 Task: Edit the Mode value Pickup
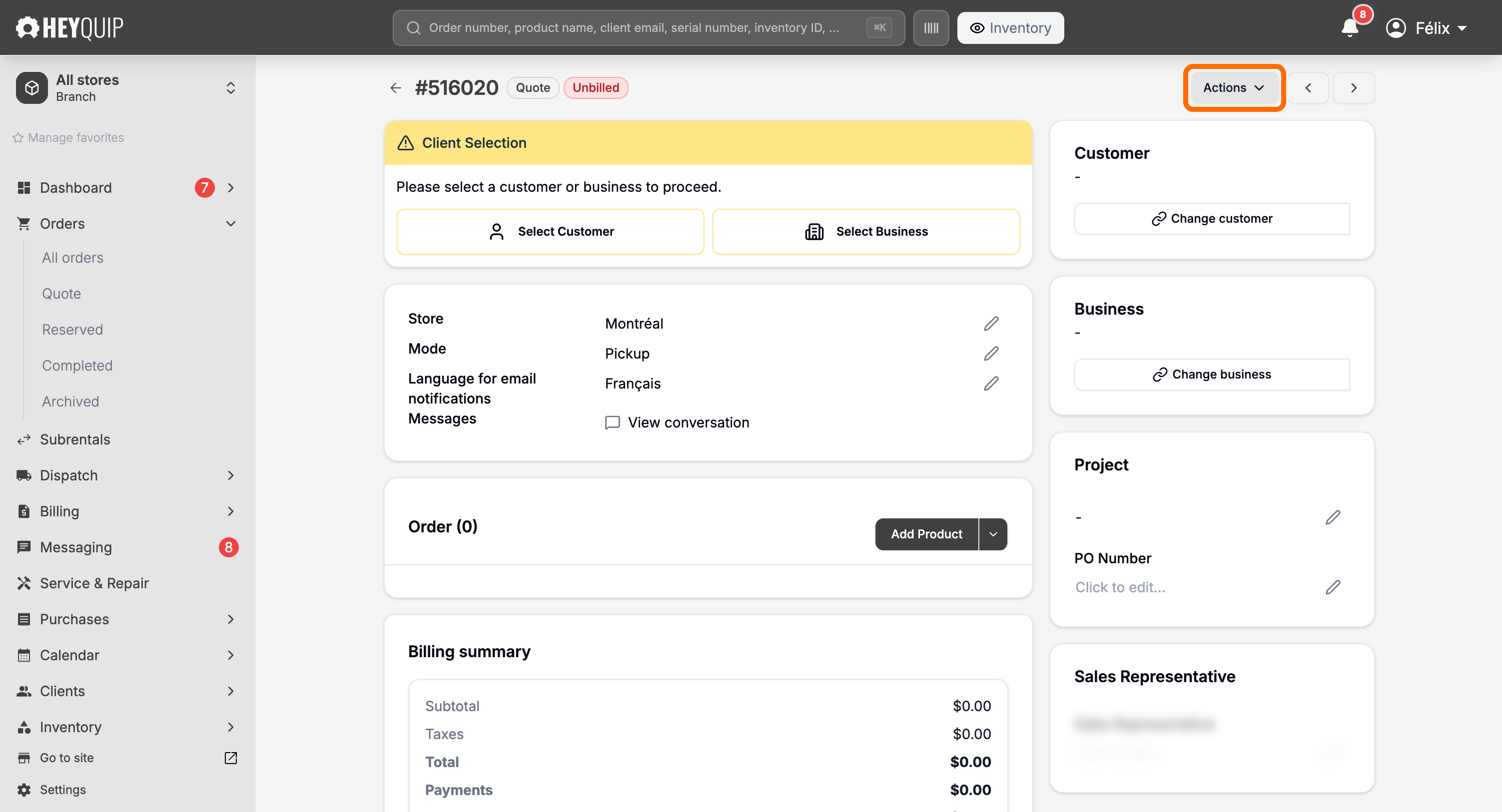991,354
